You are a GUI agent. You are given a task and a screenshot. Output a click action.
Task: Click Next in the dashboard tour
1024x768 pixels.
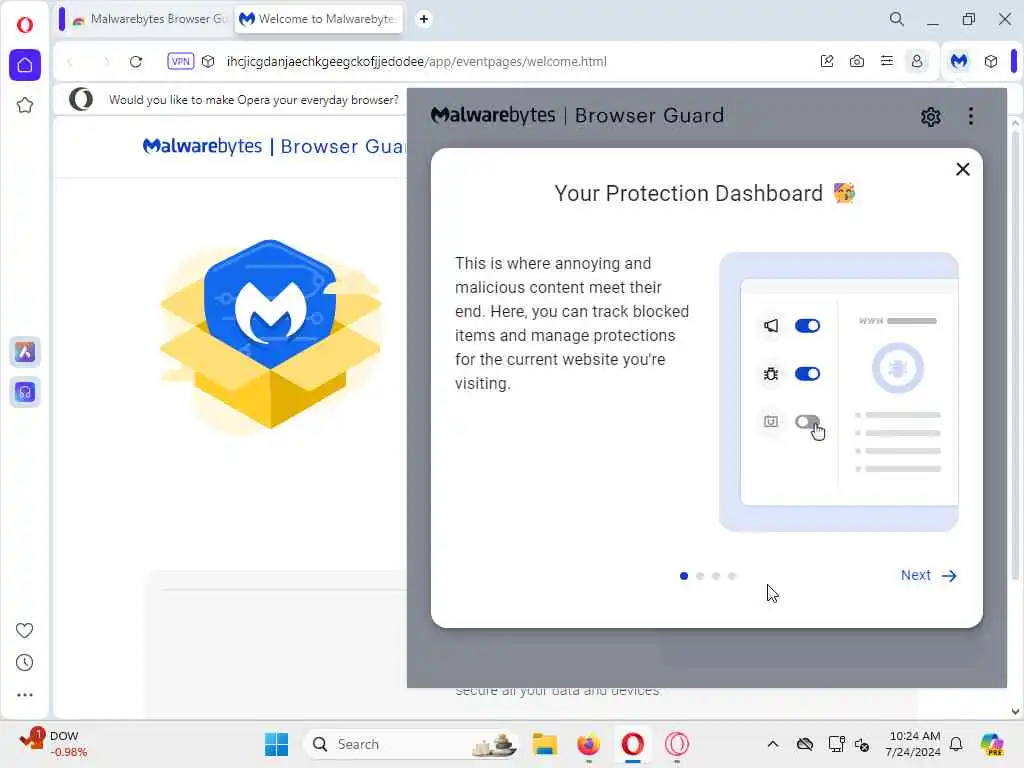pos(928,575)
